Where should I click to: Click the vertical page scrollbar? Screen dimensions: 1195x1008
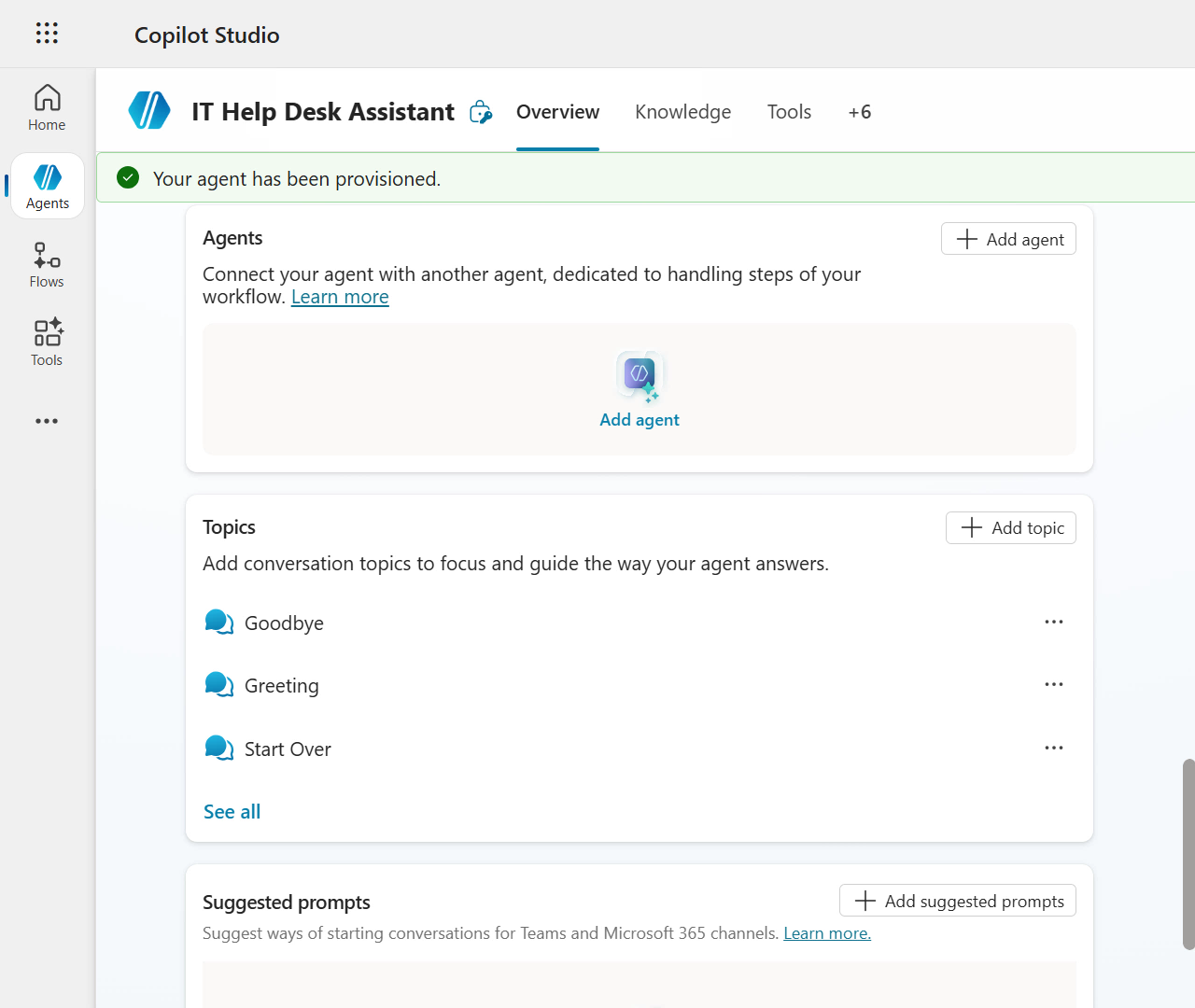pyautogui.click(x=1188, y=853)
